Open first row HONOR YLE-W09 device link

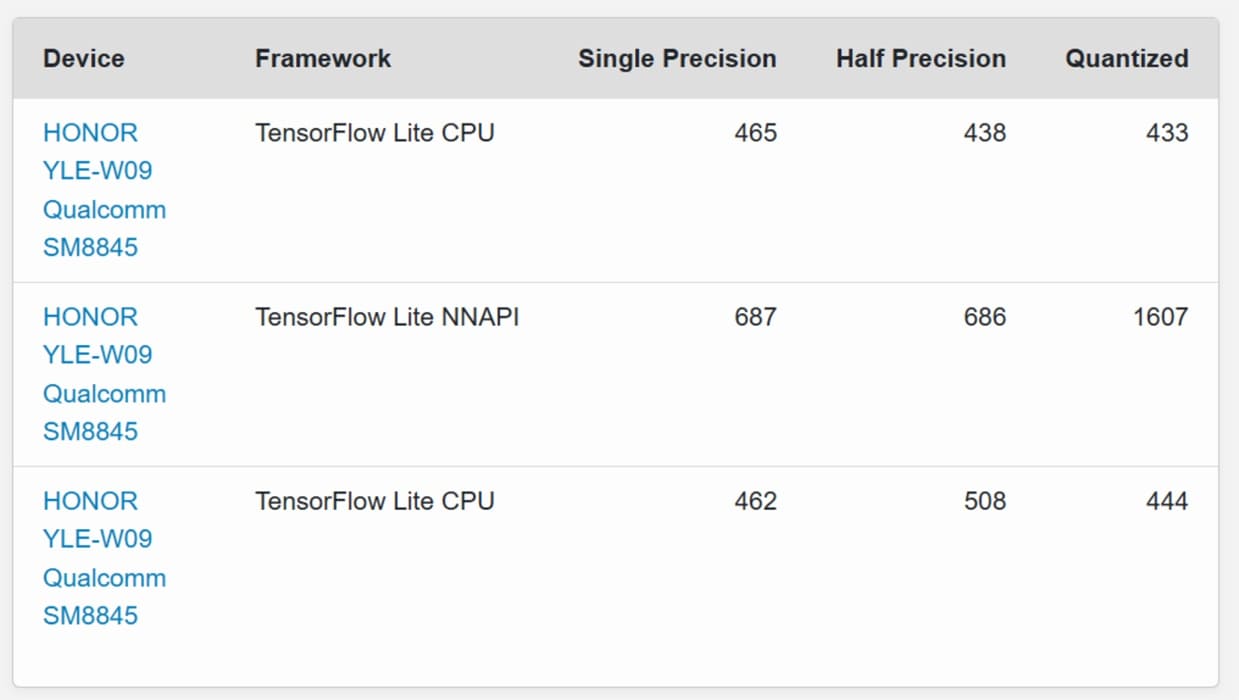click(104, 190)
